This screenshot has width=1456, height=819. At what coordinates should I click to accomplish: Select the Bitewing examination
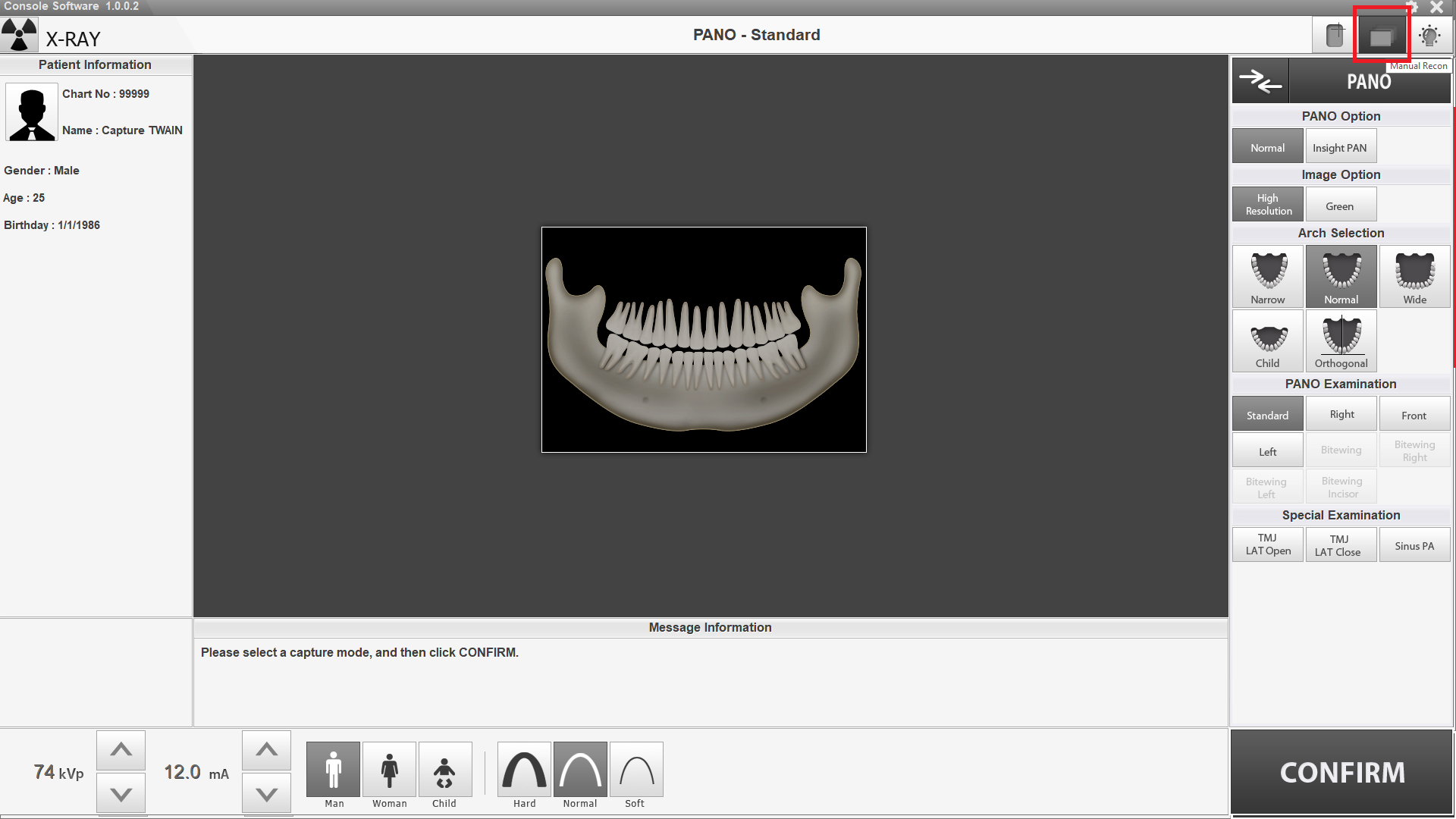pyautogui.click(x=1341, y=450)
